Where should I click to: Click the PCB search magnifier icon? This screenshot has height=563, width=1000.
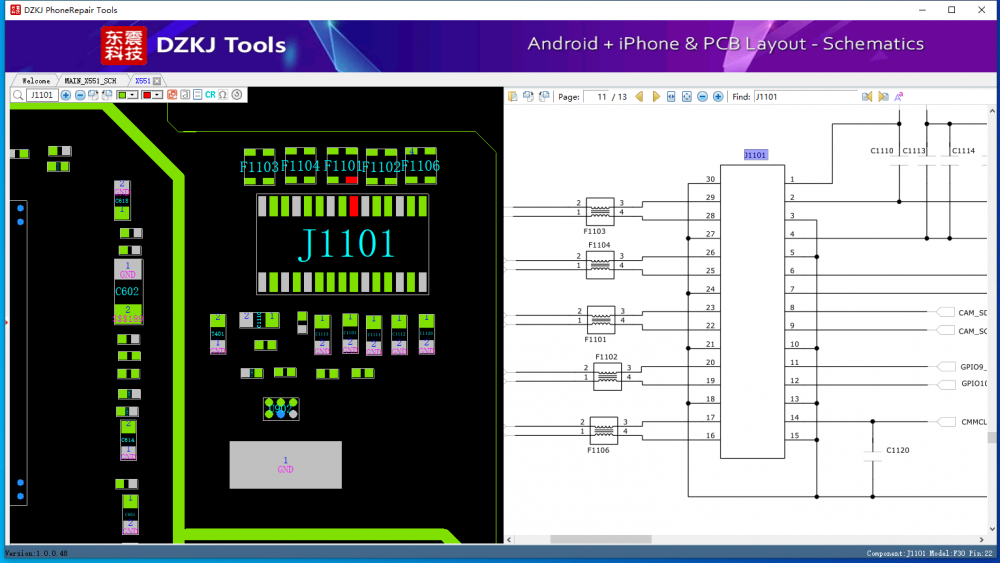click(x=18, y=95)
